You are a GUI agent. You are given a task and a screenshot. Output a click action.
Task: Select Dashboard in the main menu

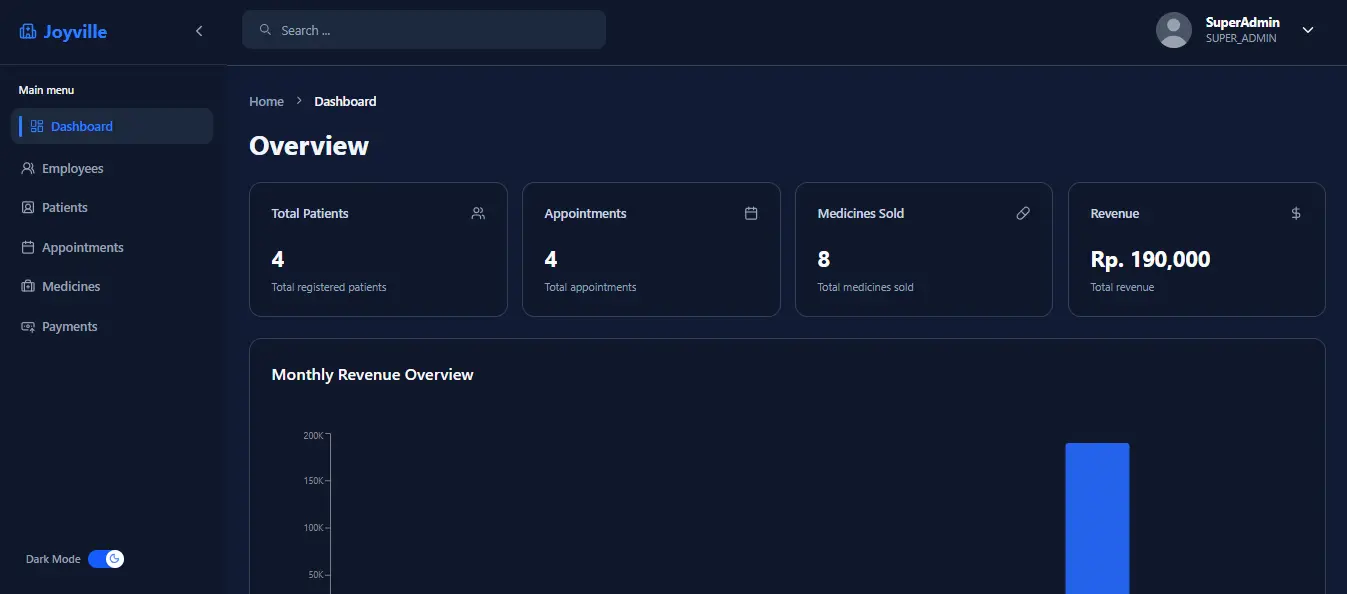click(x=82, y=127)
